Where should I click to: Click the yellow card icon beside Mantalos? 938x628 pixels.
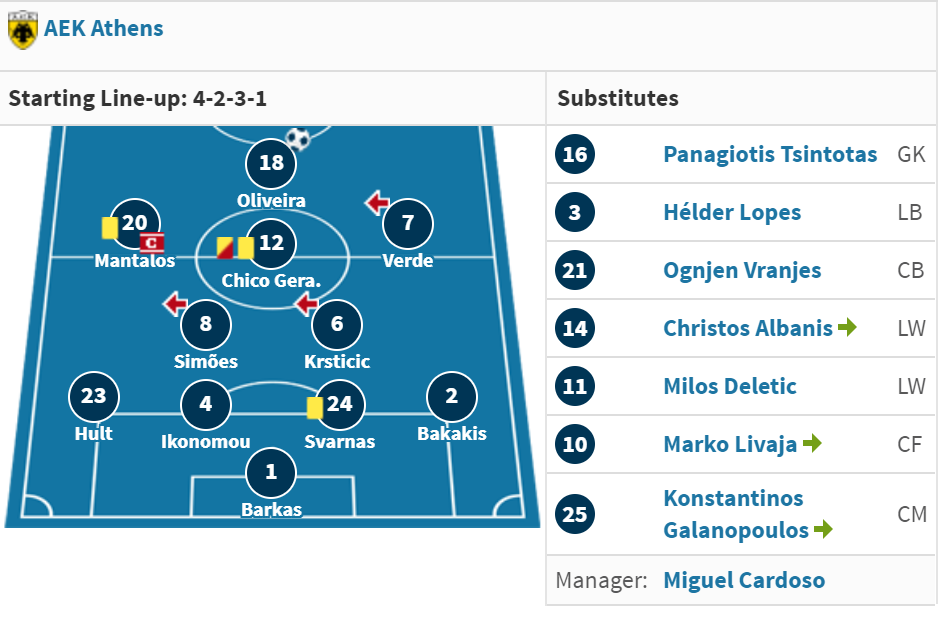109,228
